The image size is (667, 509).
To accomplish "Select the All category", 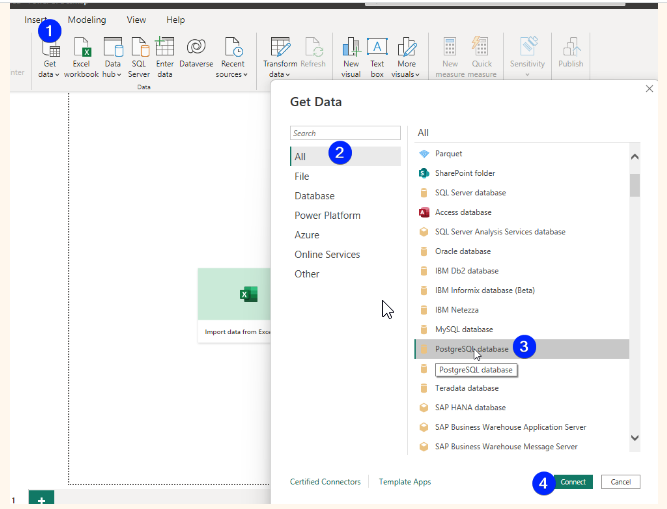I will point(345,156).
